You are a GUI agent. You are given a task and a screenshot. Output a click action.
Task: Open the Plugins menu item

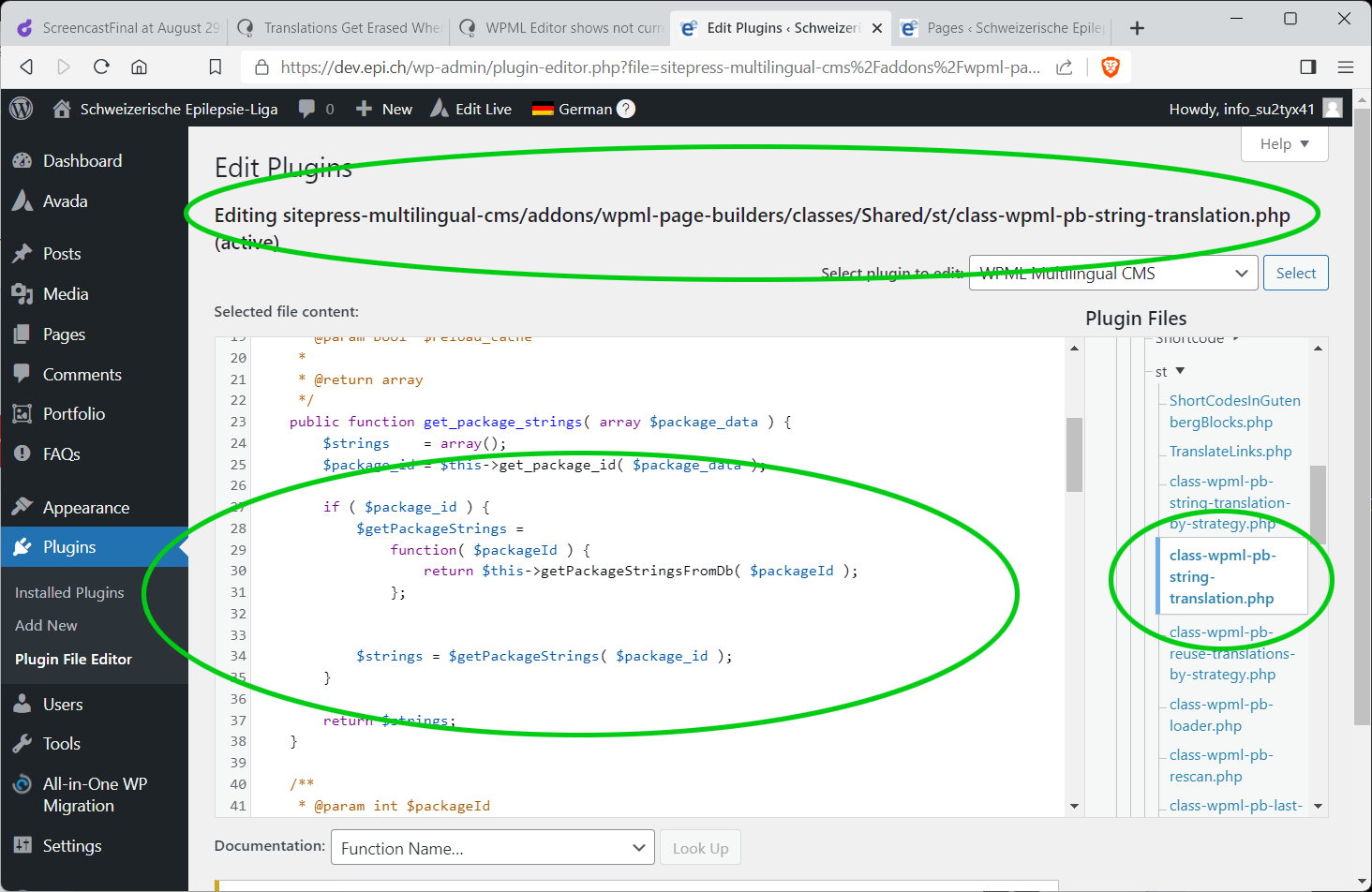[94, 547]
